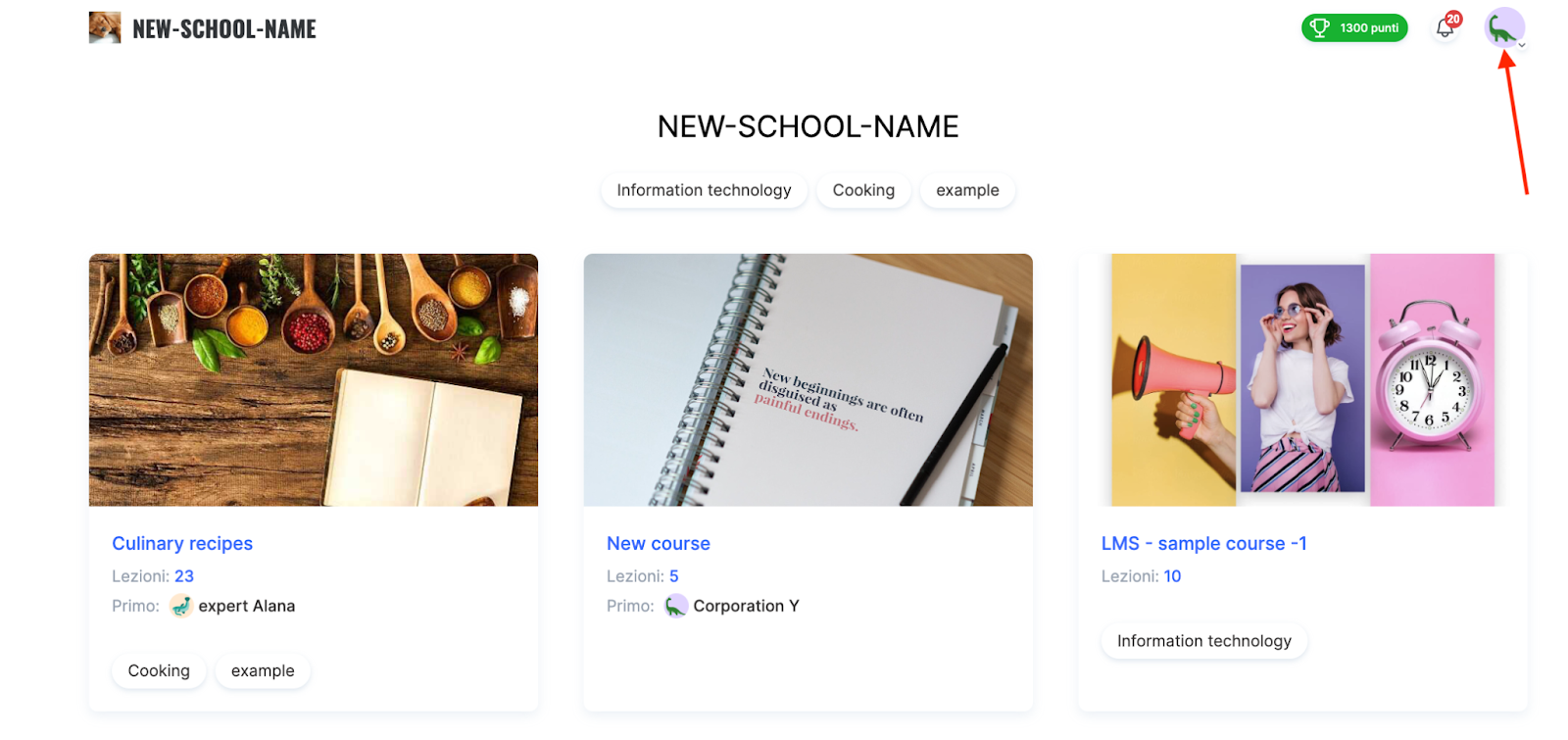Viewport: 1568px width, 740px height.
Task: Click Information technology tag on LMS card
Action: point(1204,641)
